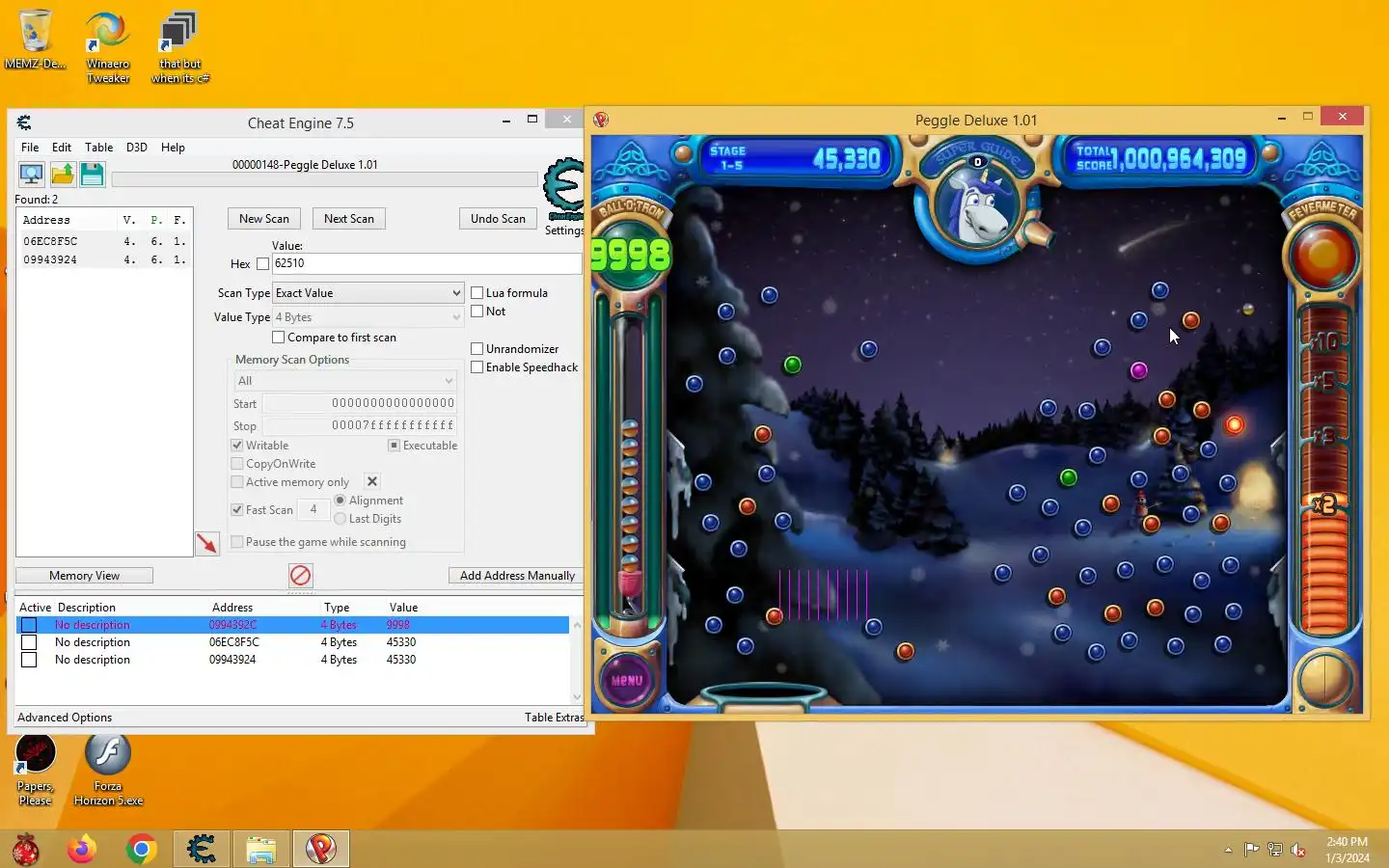
Task: Open the process selector computer icon
Action: (31, 175)
